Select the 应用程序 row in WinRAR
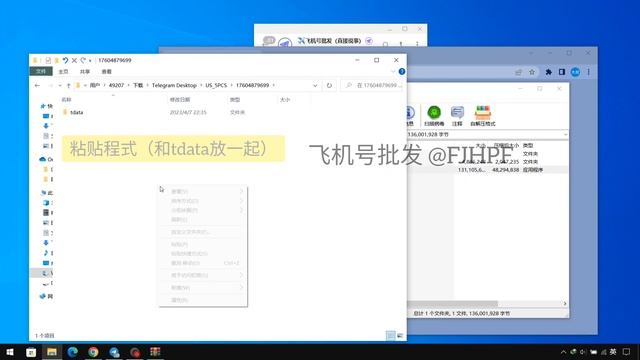 (488, 170)
